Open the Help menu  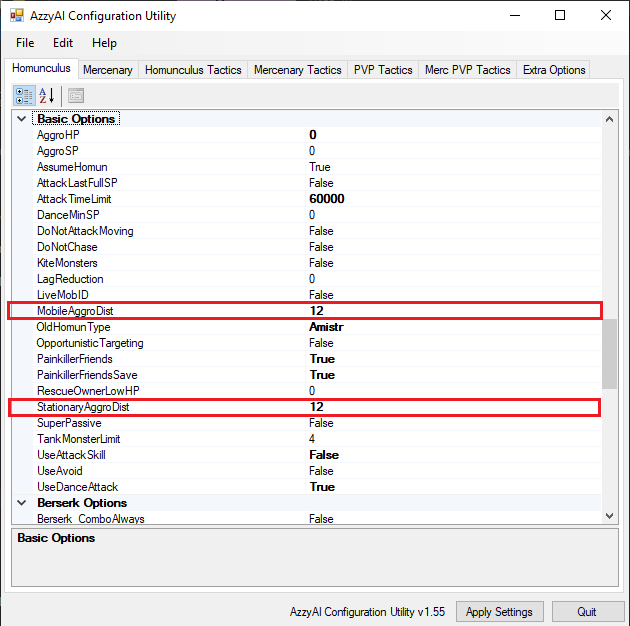click(x=104, y=43)
